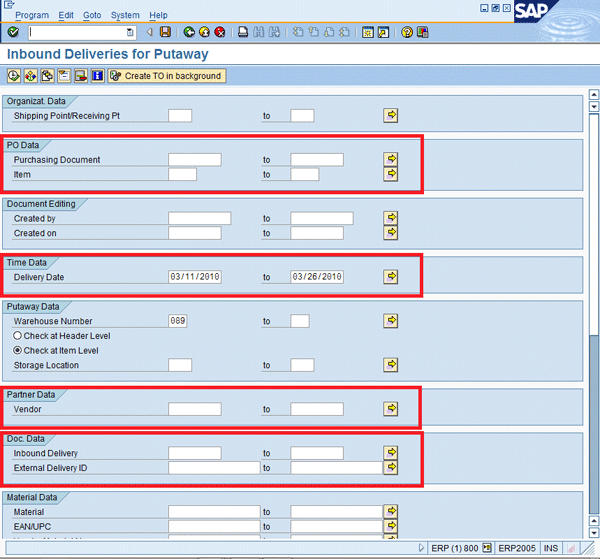Click Create TO in background button
The image size is (600, 559).
pos(167,76)
